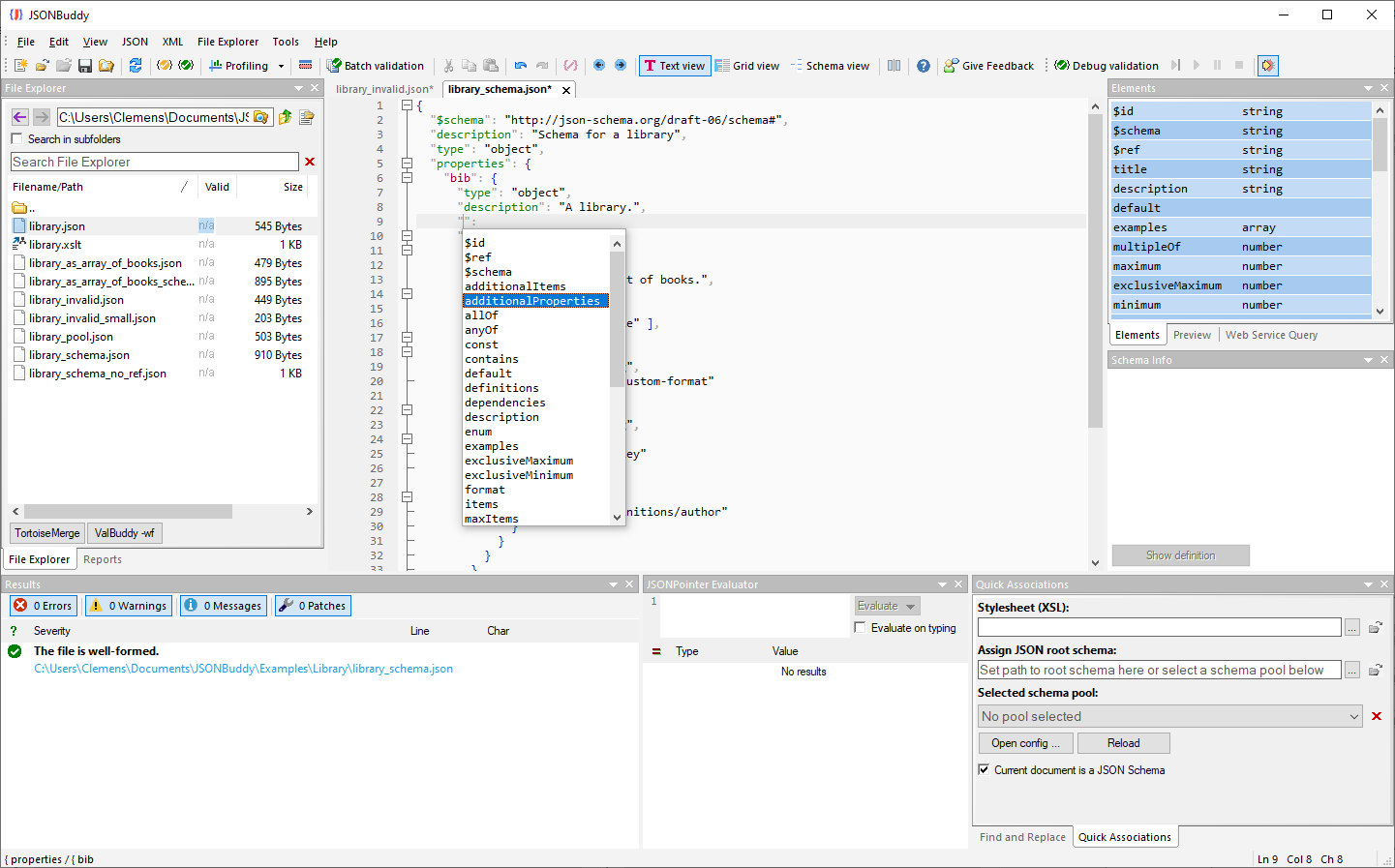Switch to Text view mode
This screenshot has width=1395, height=868.
675,66
